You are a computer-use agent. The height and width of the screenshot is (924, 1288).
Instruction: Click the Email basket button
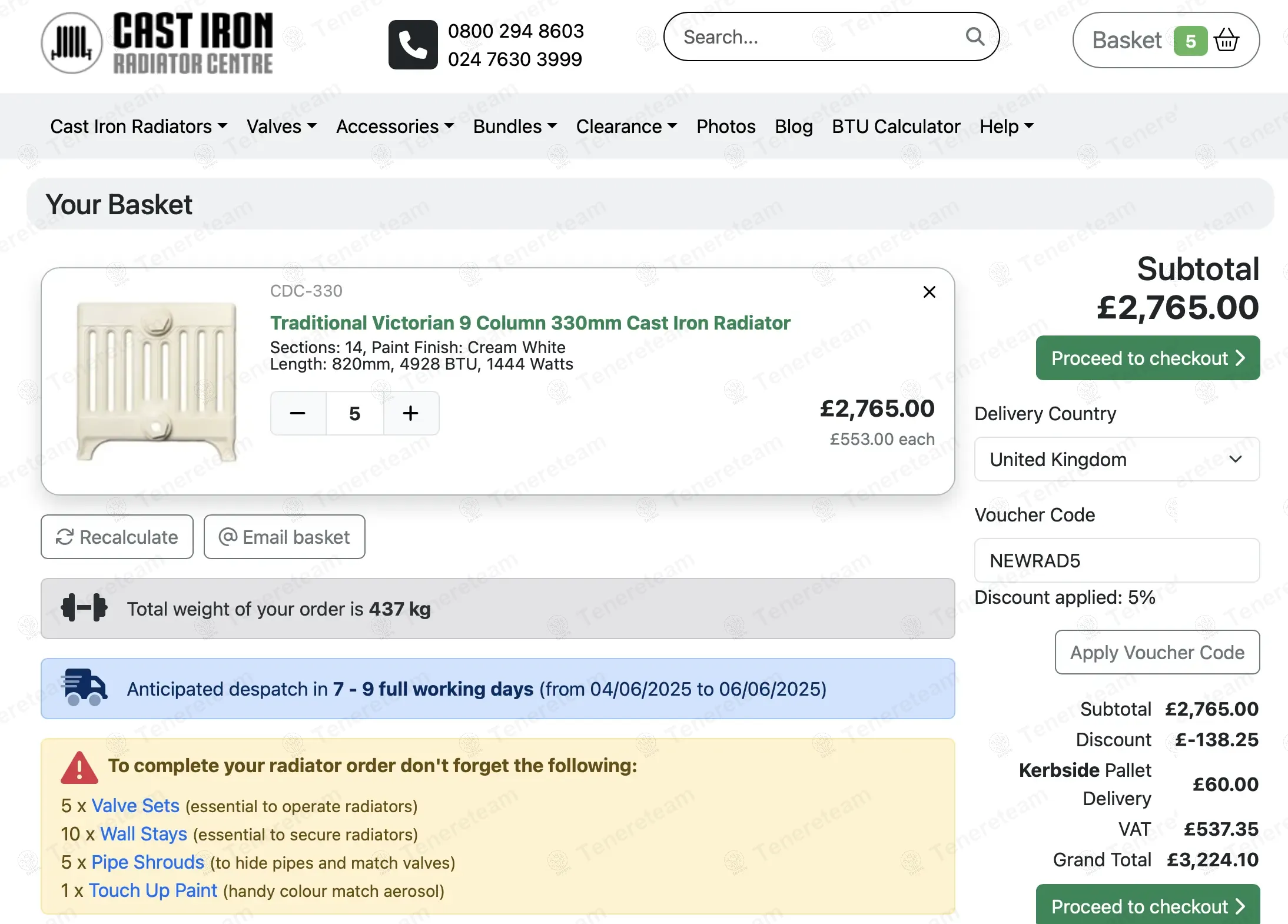284,537
